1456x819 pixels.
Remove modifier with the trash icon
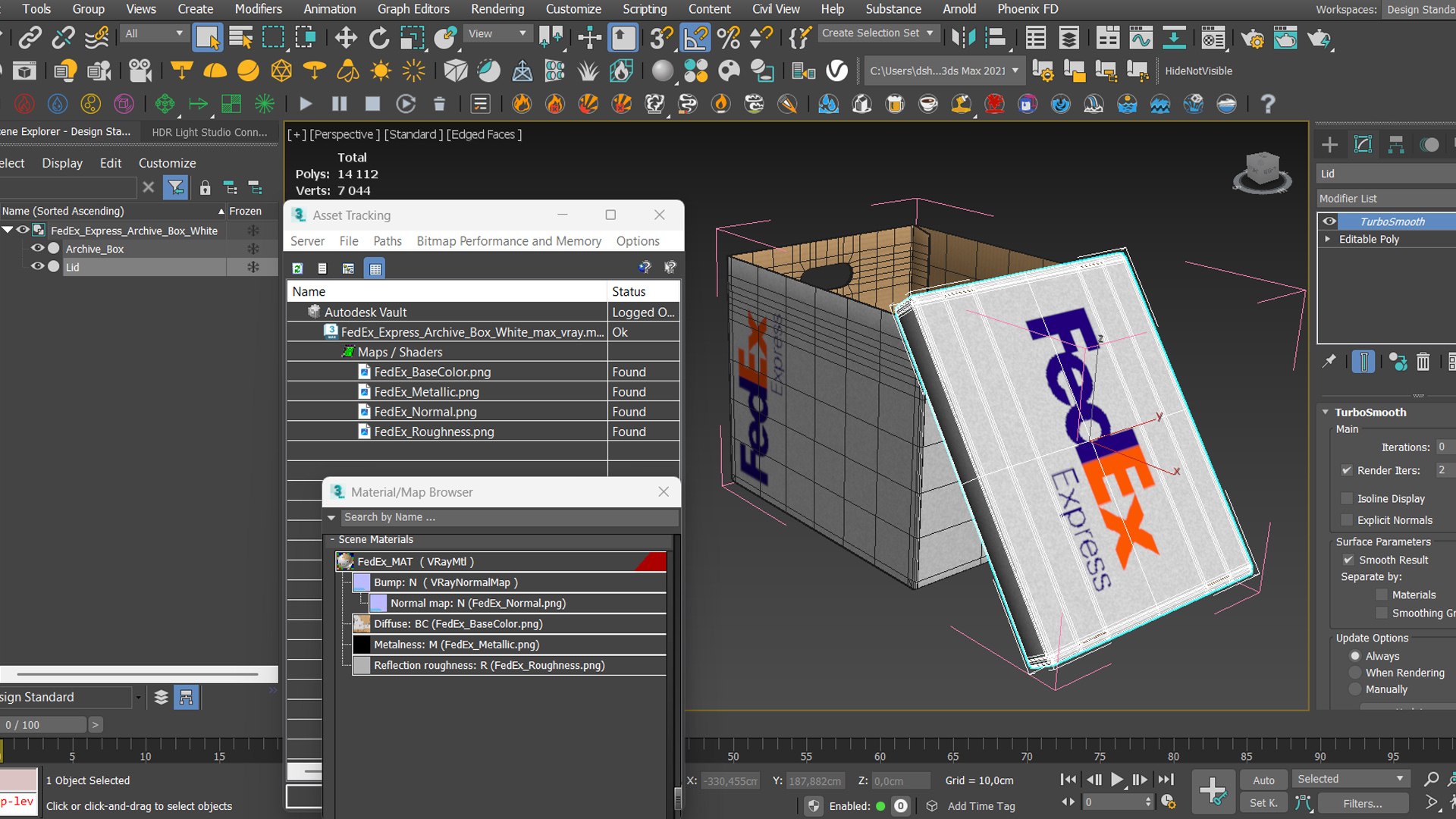pos(1423,362)
